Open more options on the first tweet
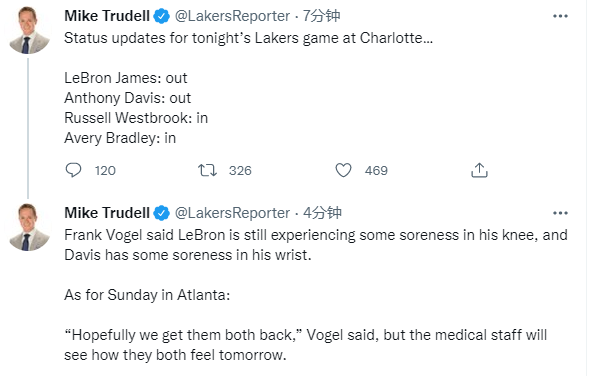This screenshot has height=376, width=589. point(560,16)
